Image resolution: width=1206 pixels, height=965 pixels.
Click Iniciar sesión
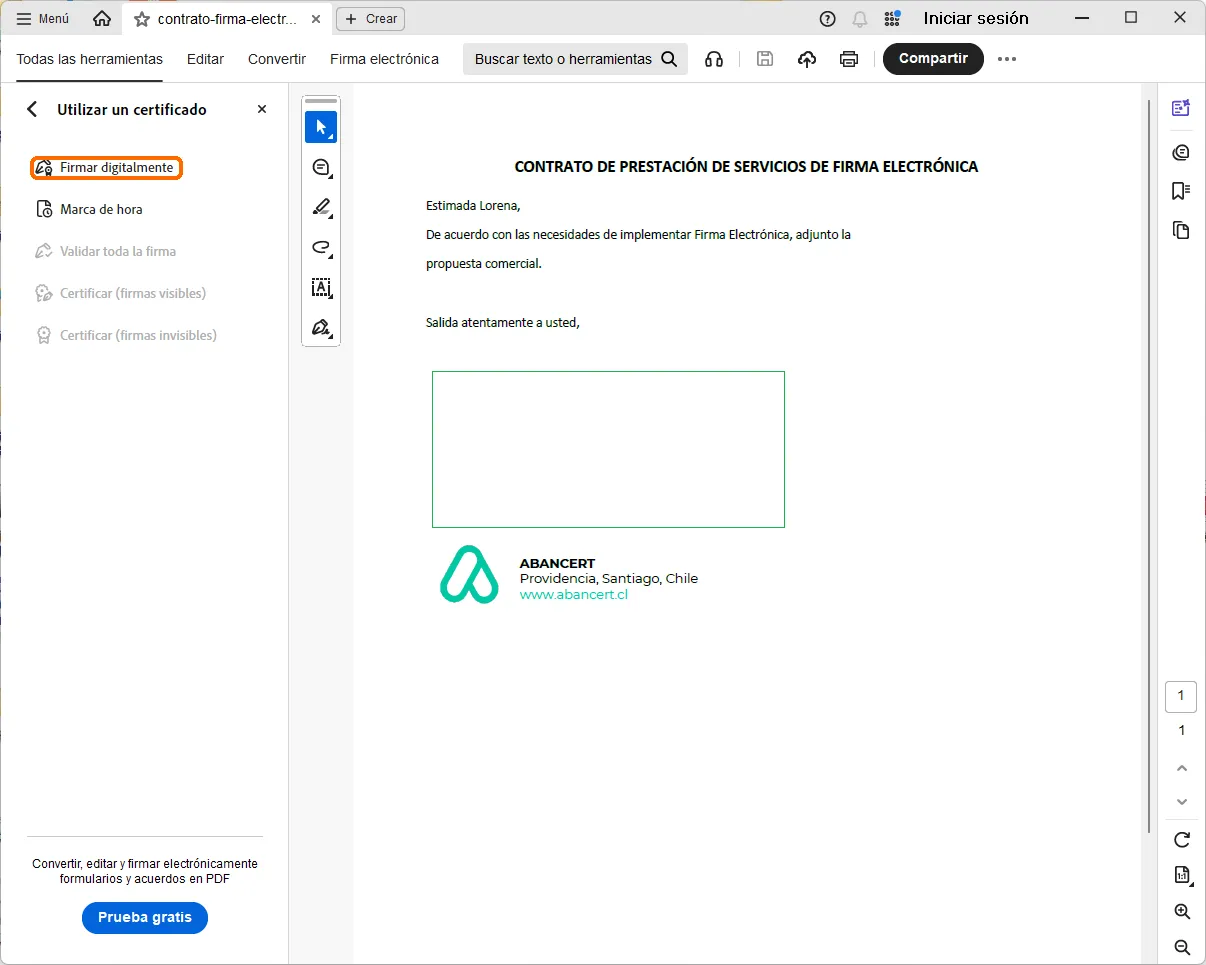[976, 19]
